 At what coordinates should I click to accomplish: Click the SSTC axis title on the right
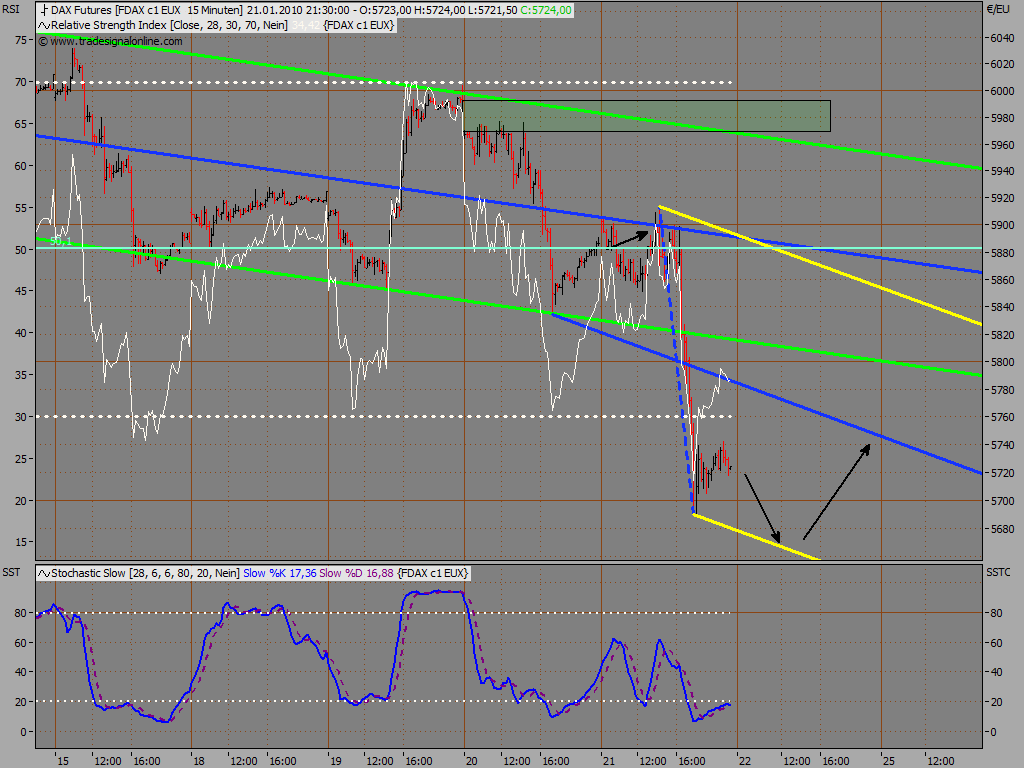tap(999, 572)
